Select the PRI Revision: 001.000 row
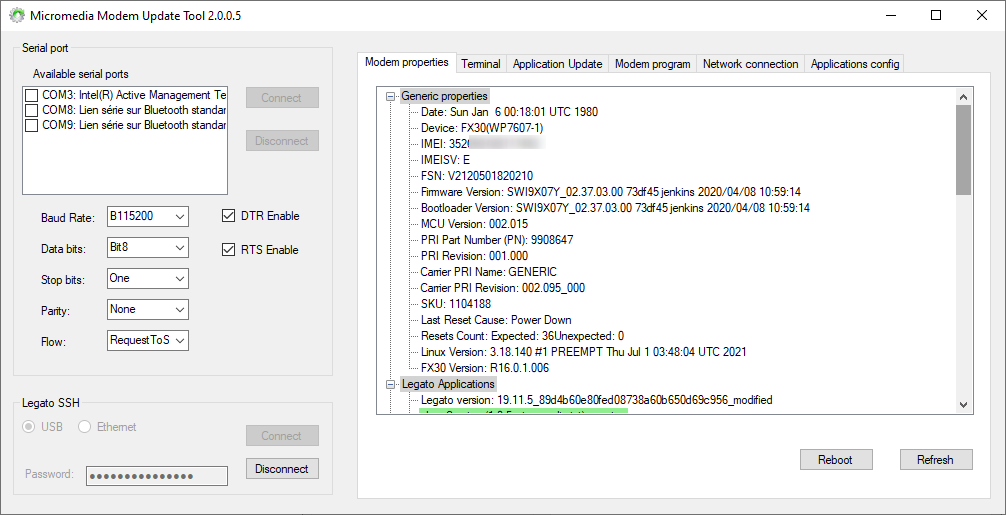Screen dimensions: 1006x515 475,257
